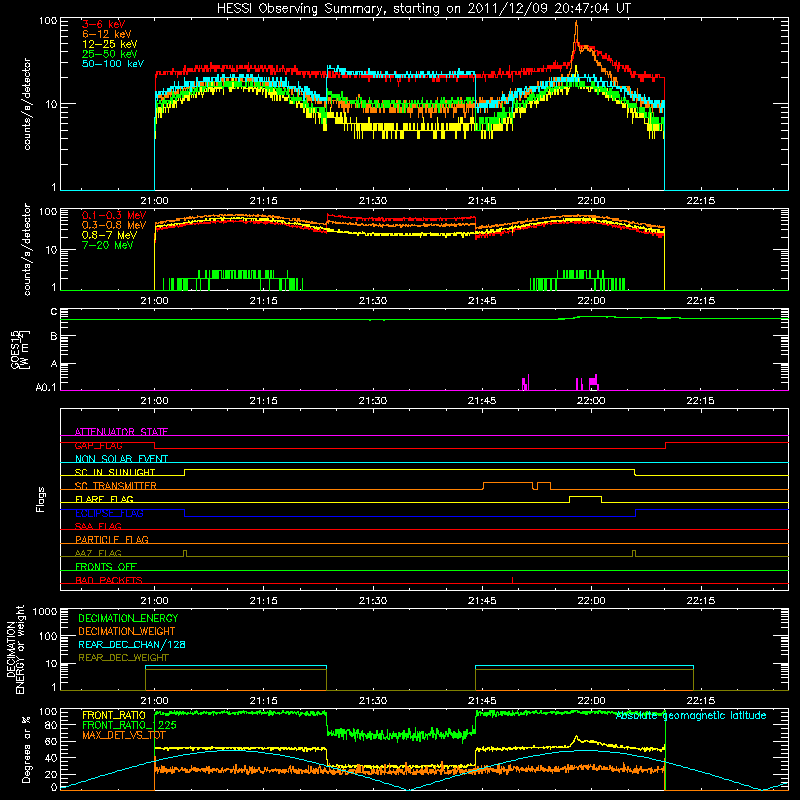Click the second AAZ_FLAG pulse after 22:00
Viewport: 800px width, 800px height.
click(634, 553)
